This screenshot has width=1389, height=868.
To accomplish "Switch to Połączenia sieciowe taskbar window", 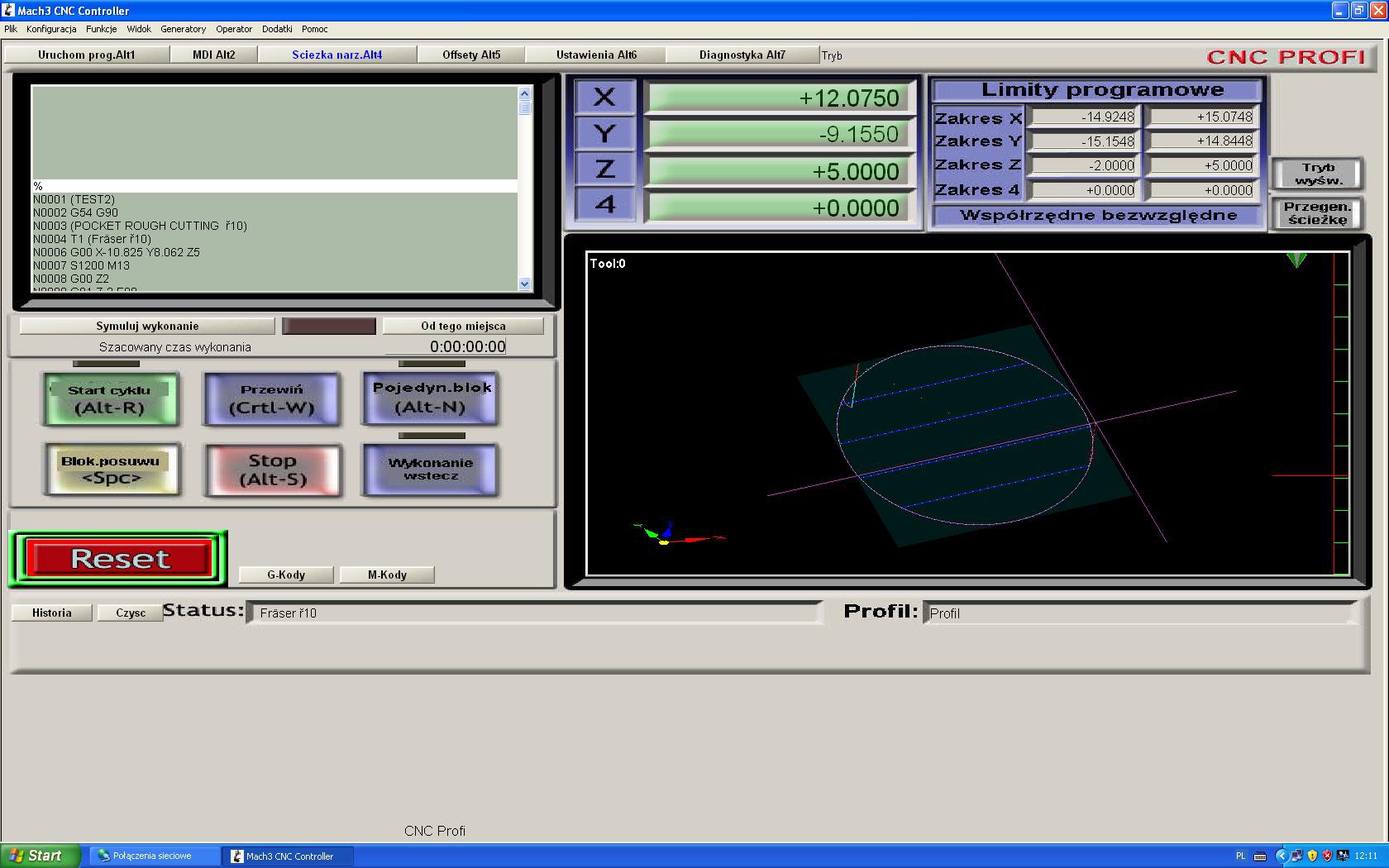I will 155,856.
